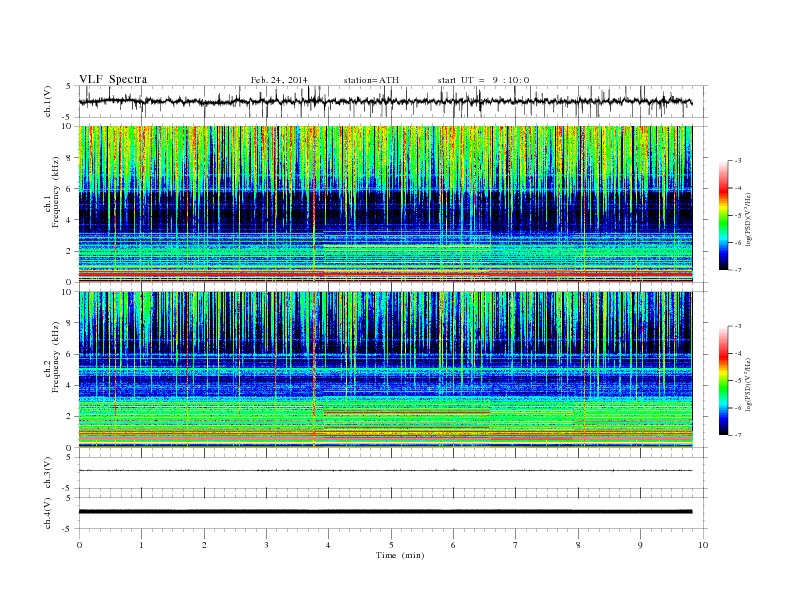This screenshot has width=792, height=612.
Task: Click the 6 kHz tick on ch.2 spectrogram
Action: (70, 354)
